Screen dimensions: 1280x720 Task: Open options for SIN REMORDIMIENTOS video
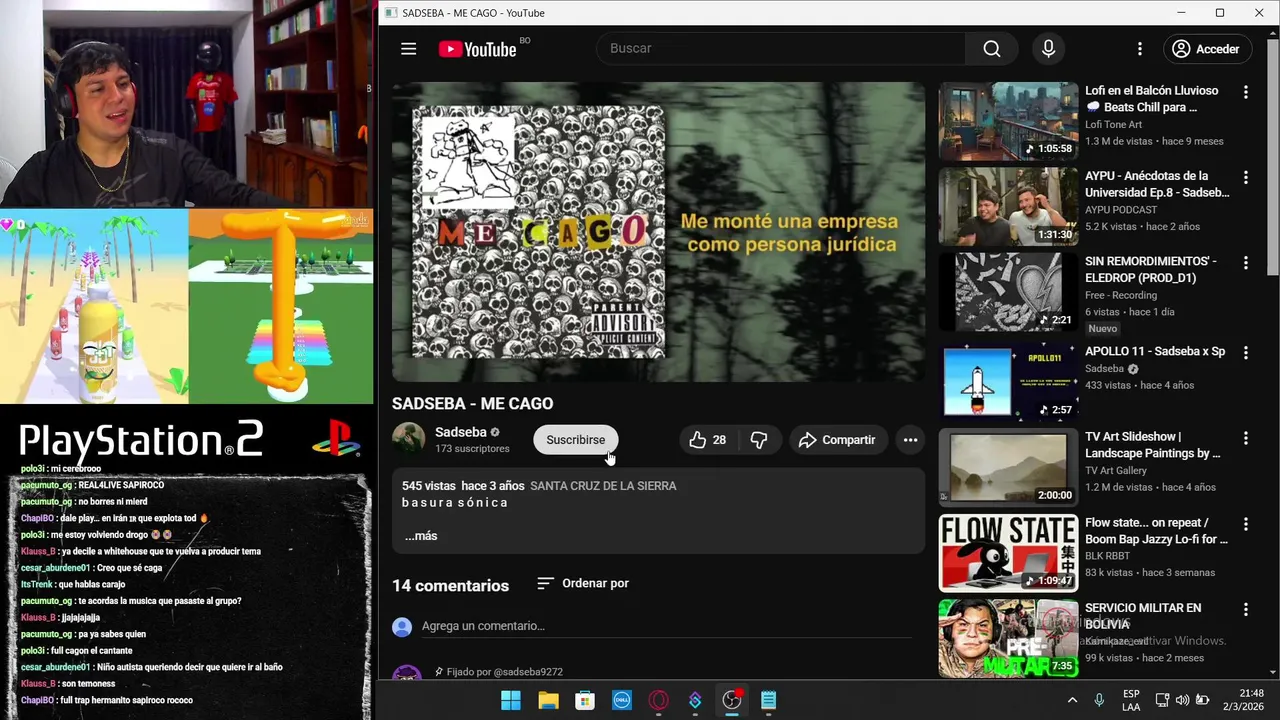[1246, 263]
